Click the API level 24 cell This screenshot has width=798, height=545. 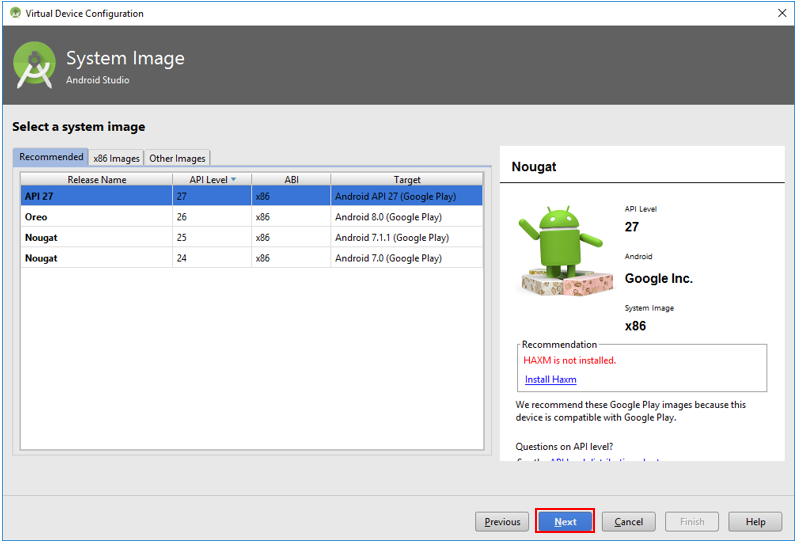(212, 258)
